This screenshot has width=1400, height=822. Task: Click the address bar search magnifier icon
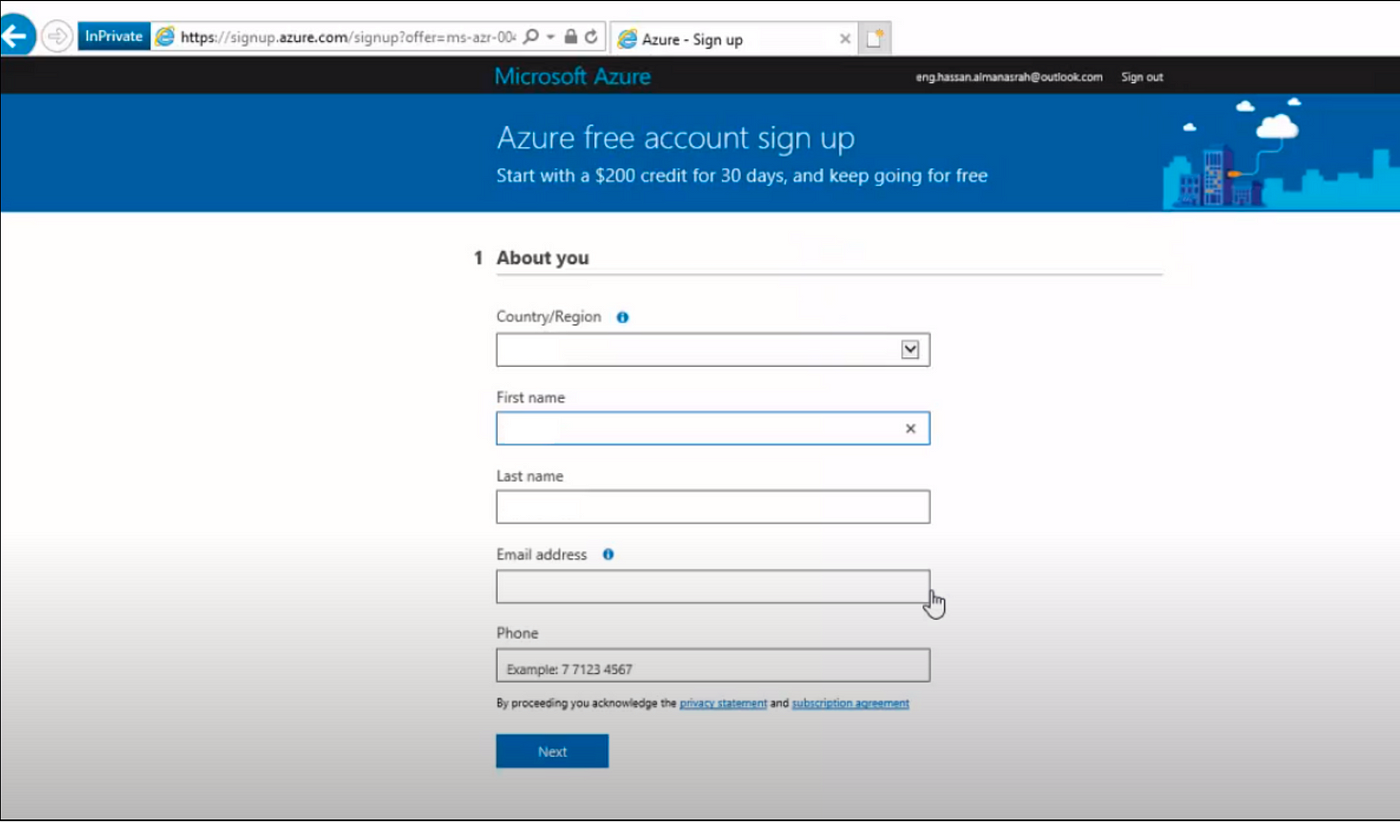point(531,36)
